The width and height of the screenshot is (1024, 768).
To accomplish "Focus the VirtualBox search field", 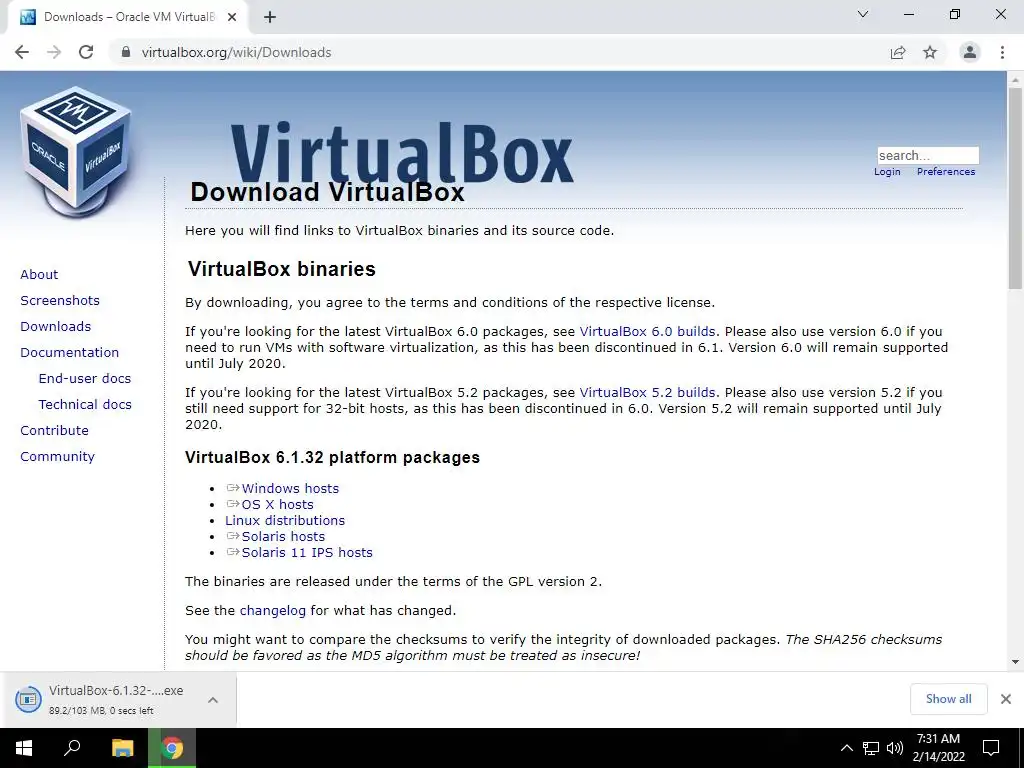I will 928,155.
